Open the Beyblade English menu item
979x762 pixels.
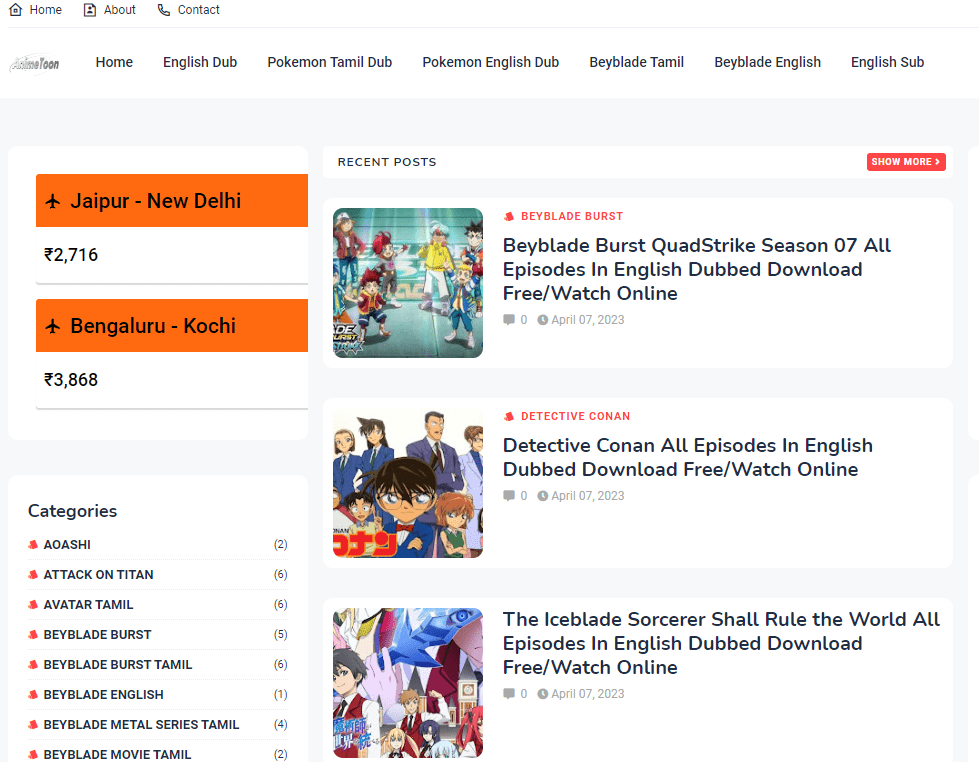click(767, 62)
